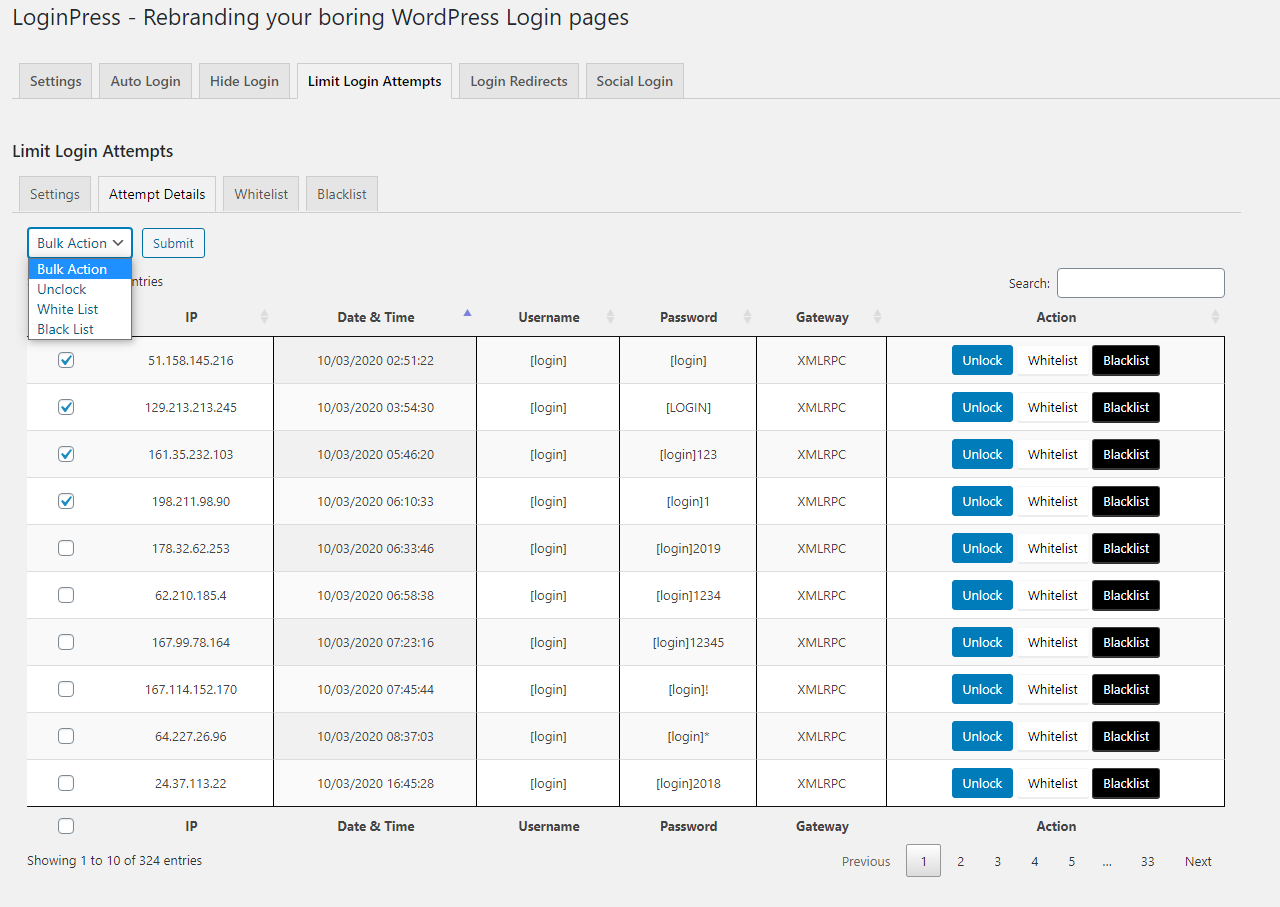The height and width of the screenshot is (907, 1280).
Task: Select the Attempt Details sub-tab
Action: 157,194
